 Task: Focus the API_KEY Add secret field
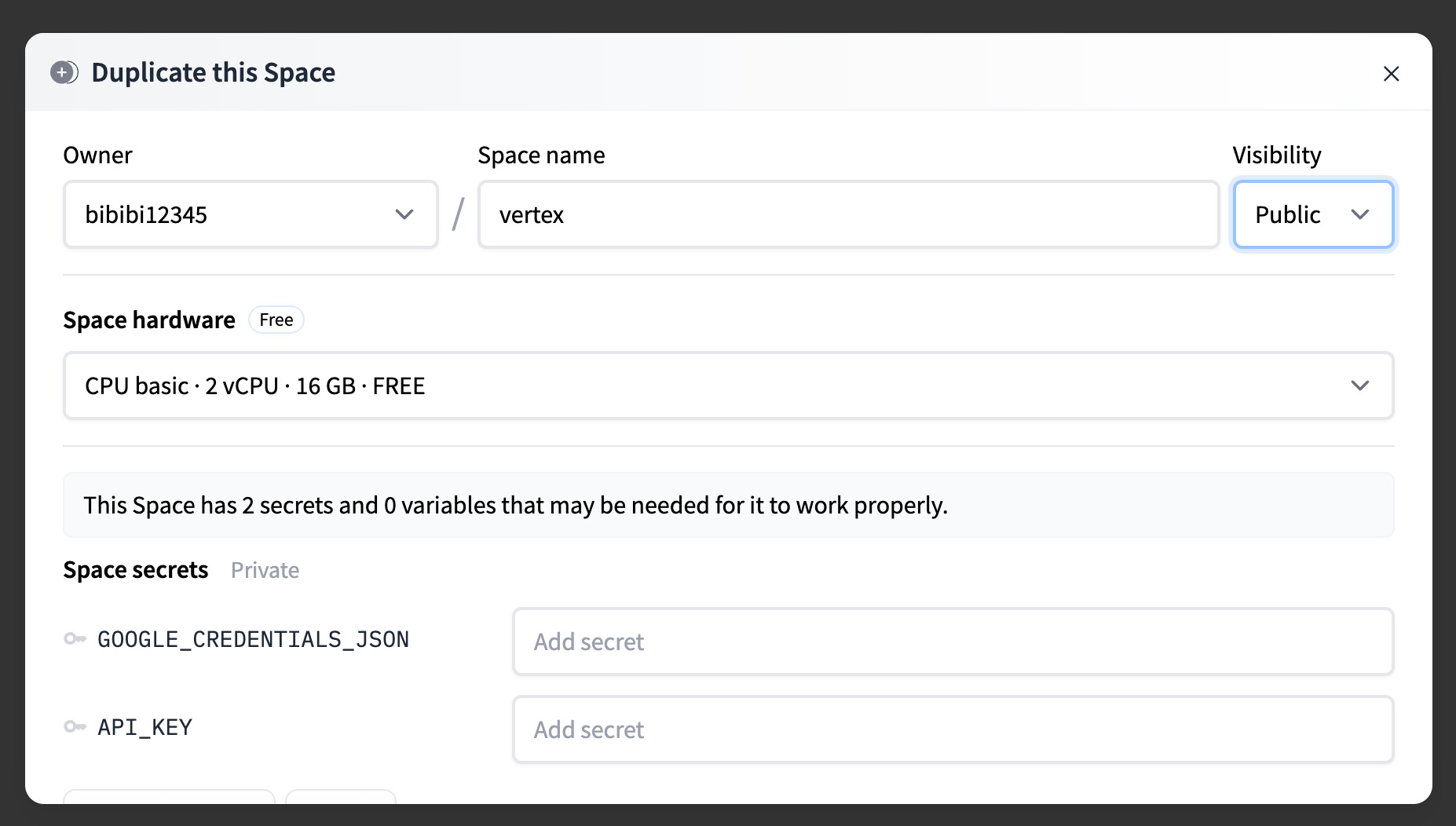coord(953,729)
